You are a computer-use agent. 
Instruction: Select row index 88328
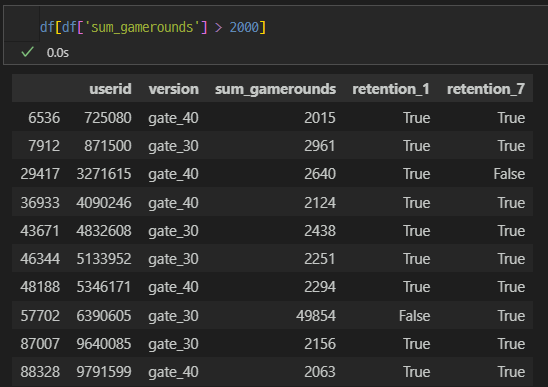click(40, 372)
